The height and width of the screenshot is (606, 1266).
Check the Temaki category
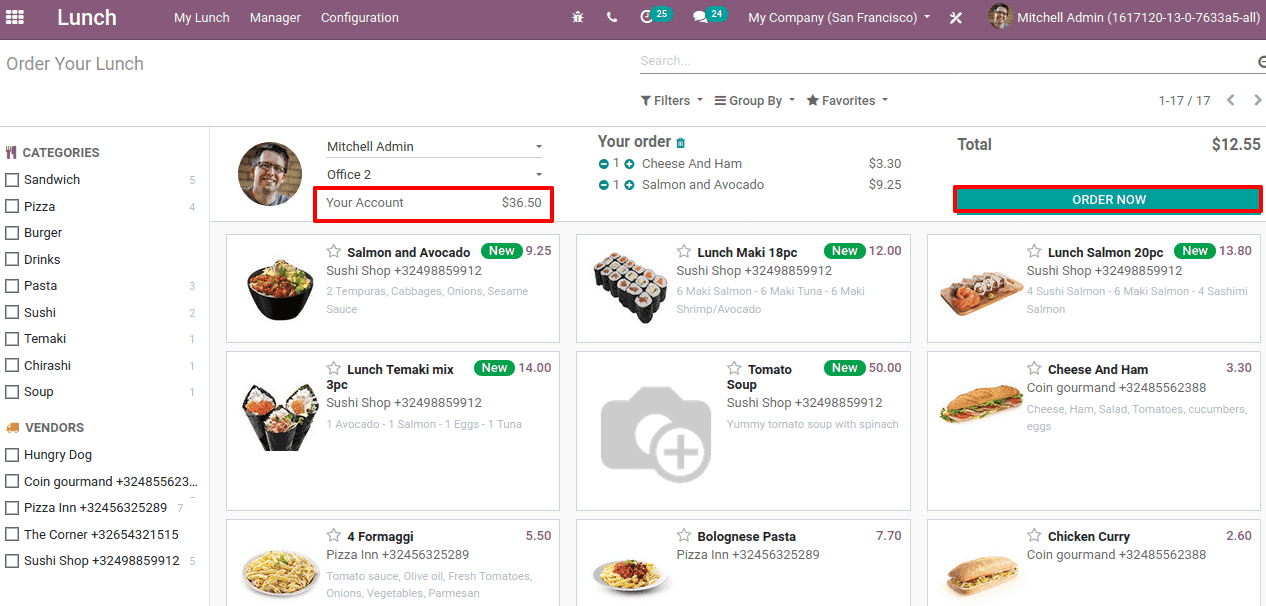(12, 339)
